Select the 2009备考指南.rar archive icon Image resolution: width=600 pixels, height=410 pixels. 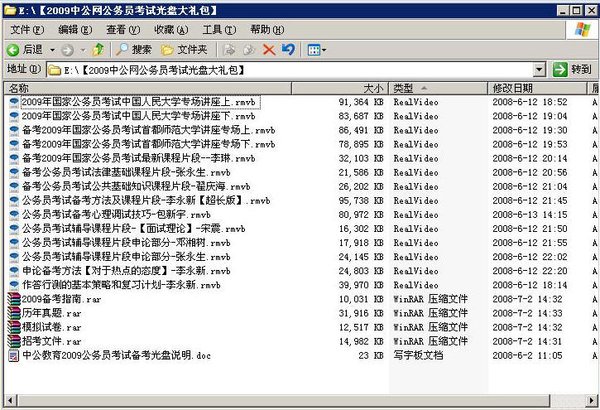pos(14,299)
